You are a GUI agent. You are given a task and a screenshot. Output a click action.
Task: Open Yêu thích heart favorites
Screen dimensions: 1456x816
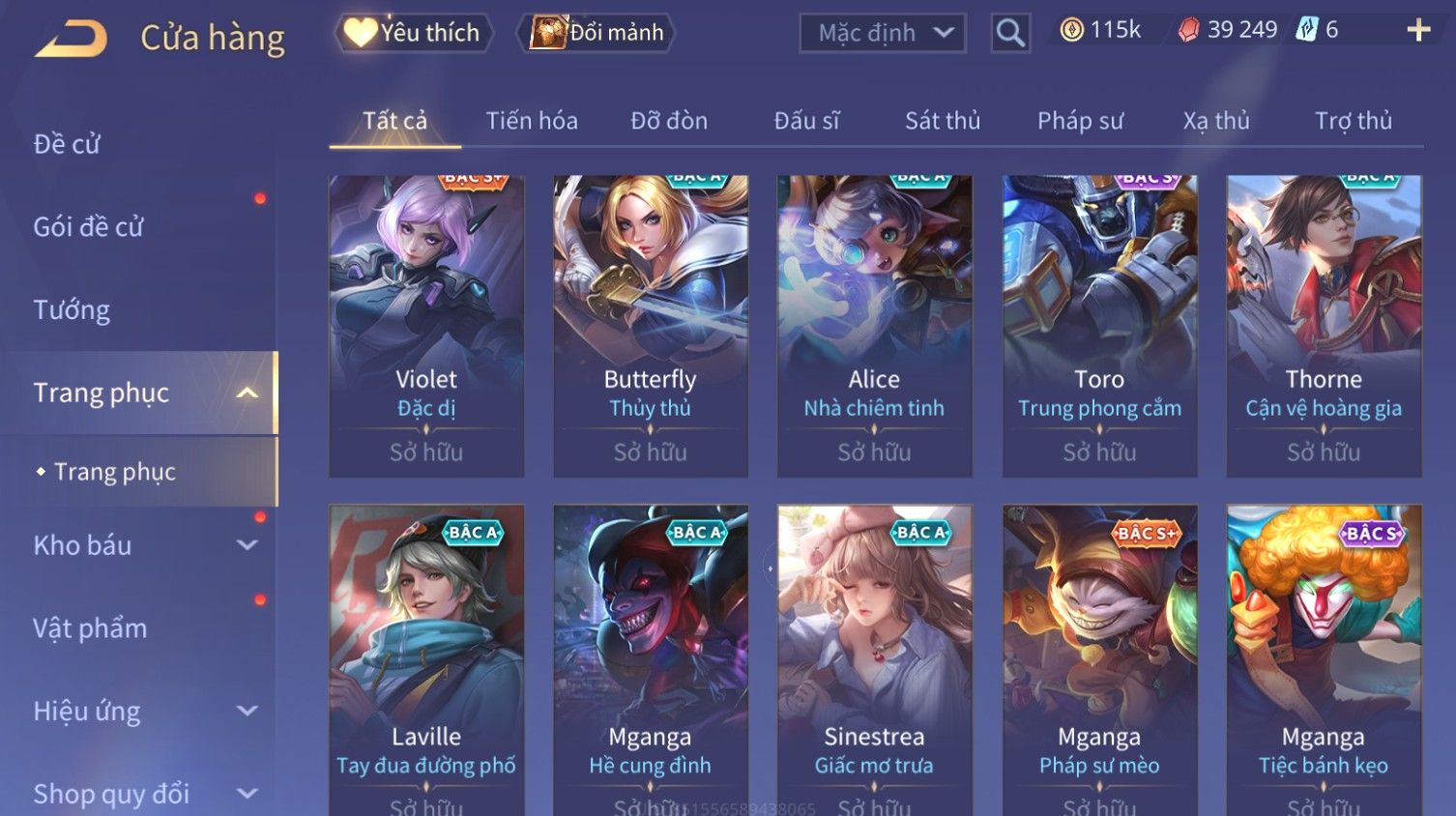413,33
